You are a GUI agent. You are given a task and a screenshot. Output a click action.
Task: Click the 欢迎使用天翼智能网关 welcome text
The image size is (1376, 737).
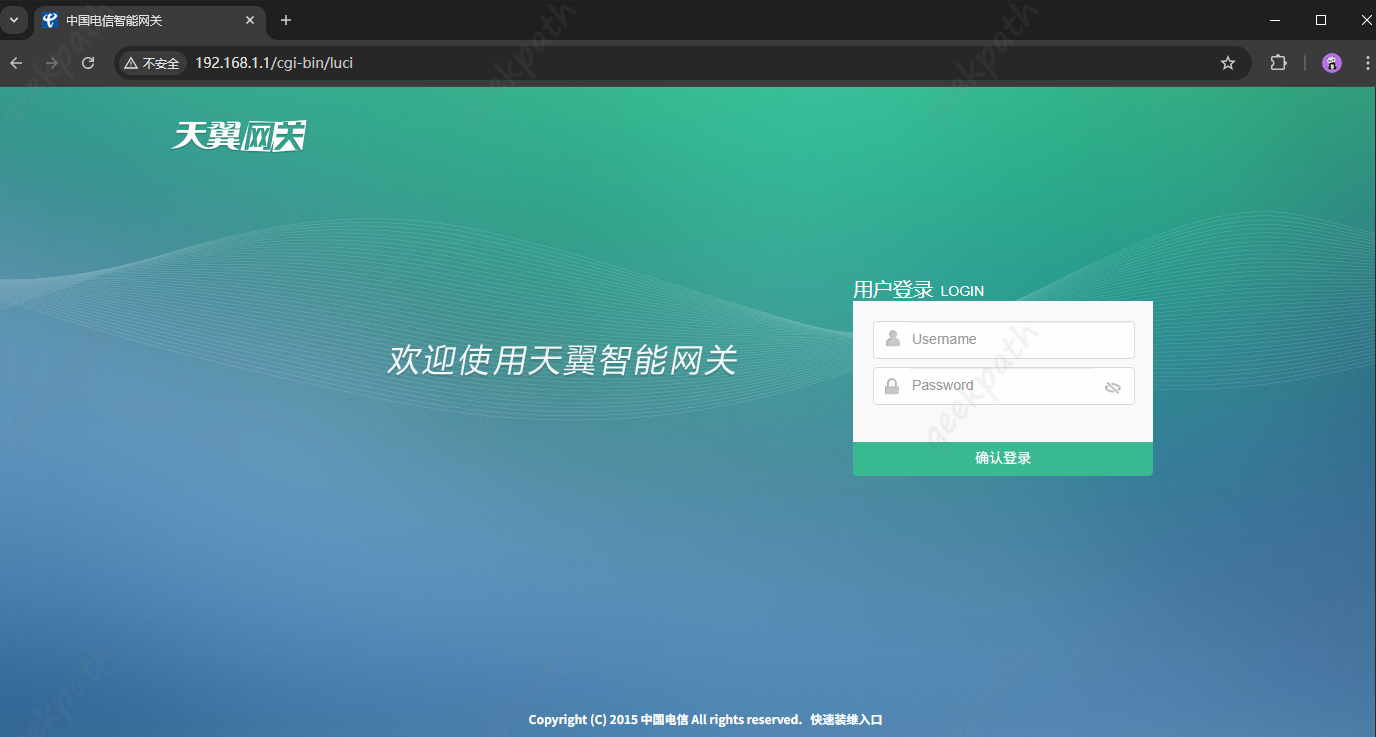tap(563, 361)
